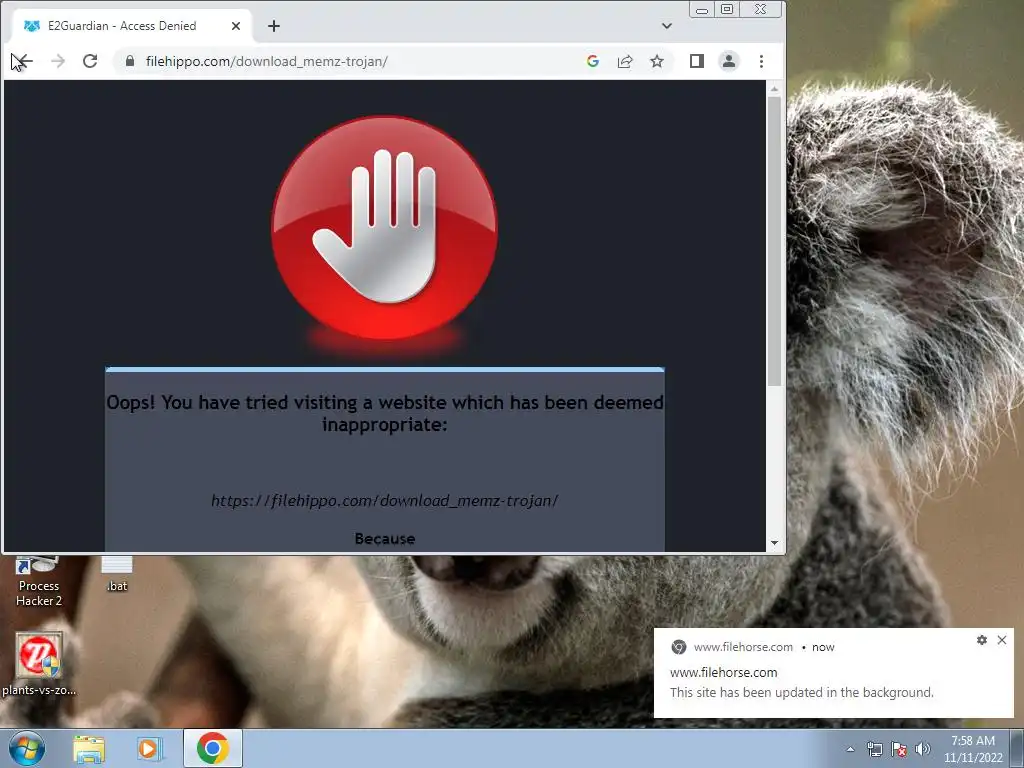The height and width of the screenshot is (768, 1024).
Task: Select the Process Hacker 2 desktop shortcut
Action: 39,582
